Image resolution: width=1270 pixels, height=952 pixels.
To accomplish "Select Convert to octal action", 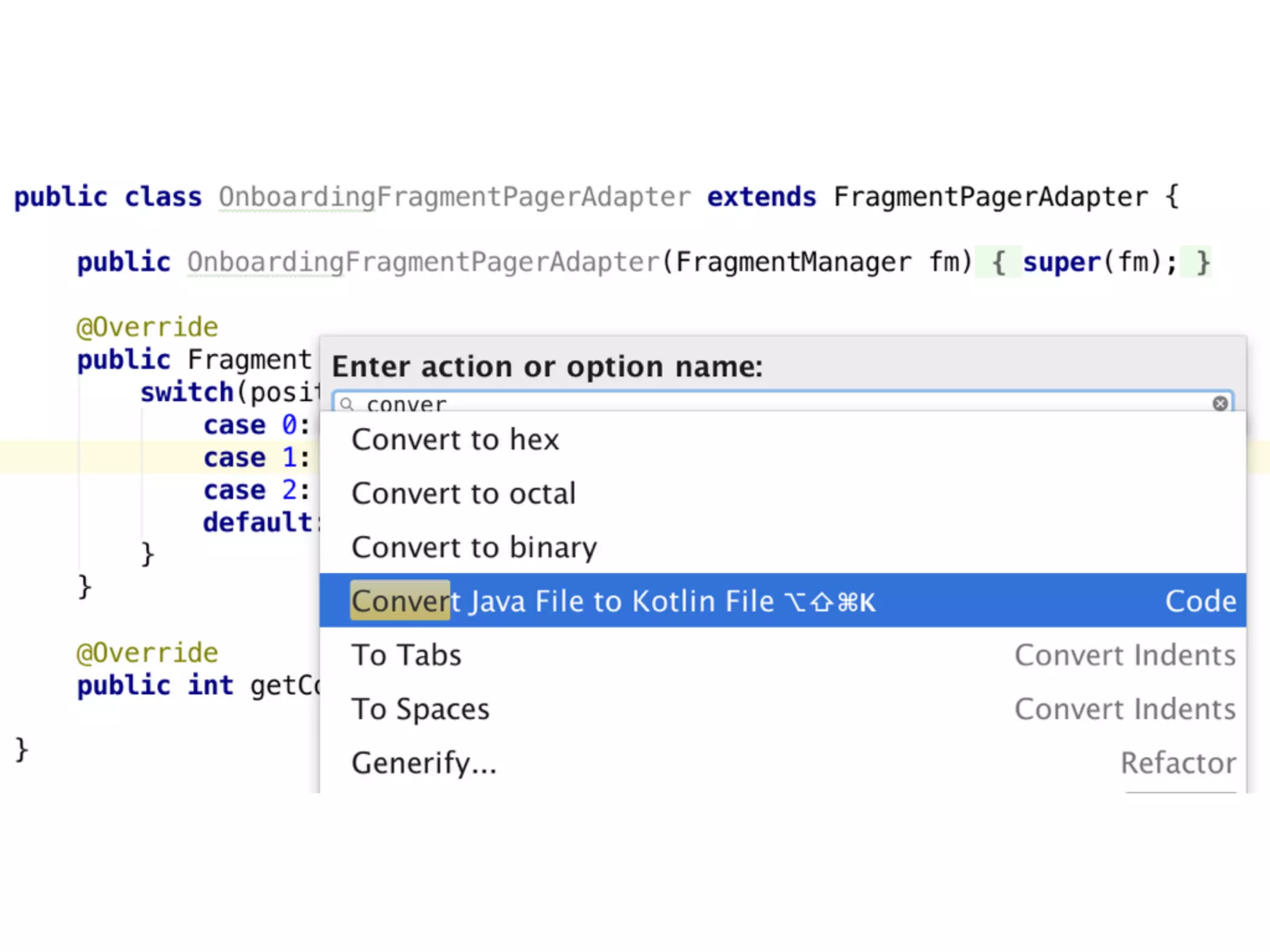I will pos(463,493).
